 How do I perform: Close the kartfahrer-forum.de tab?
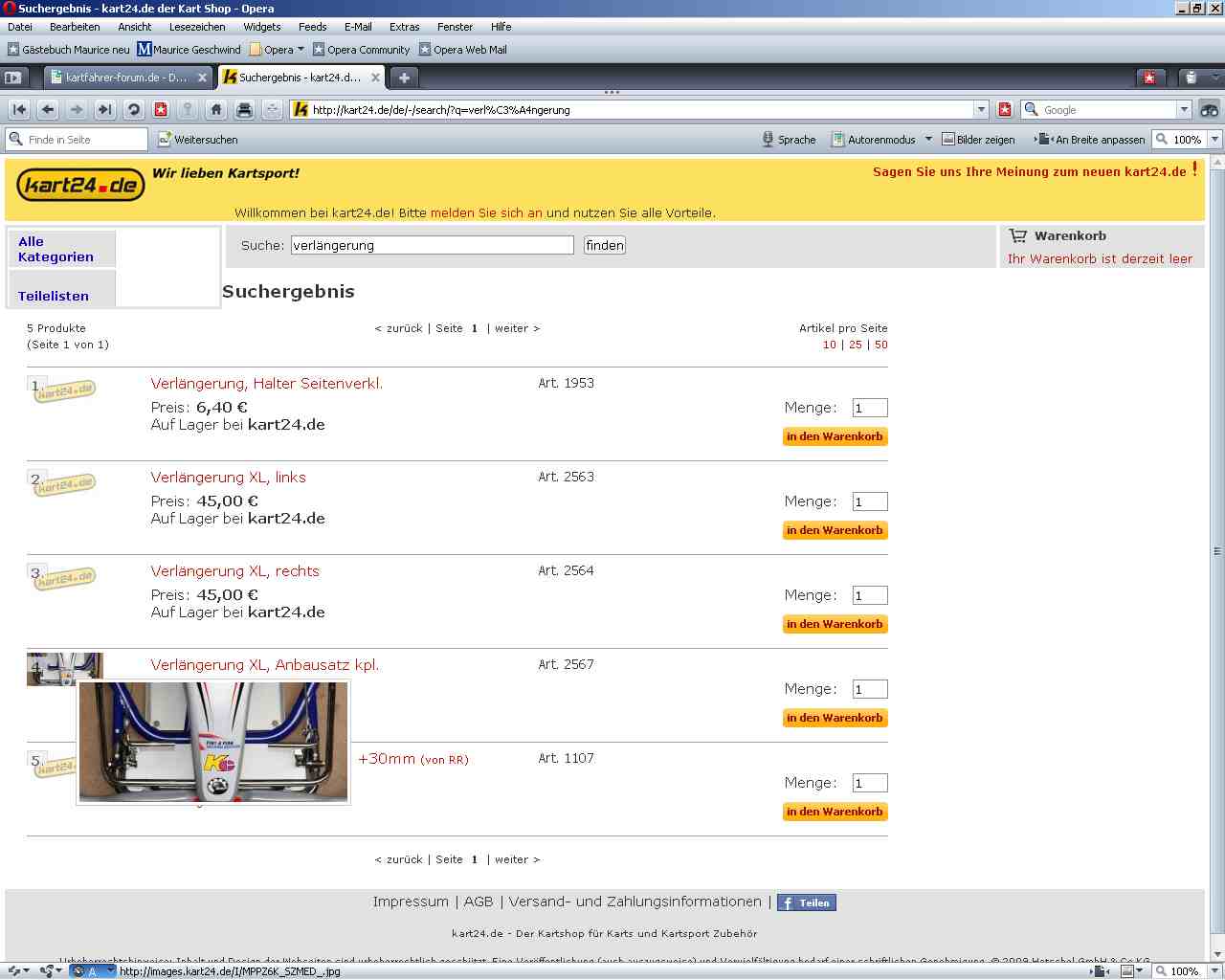[202, 78]
